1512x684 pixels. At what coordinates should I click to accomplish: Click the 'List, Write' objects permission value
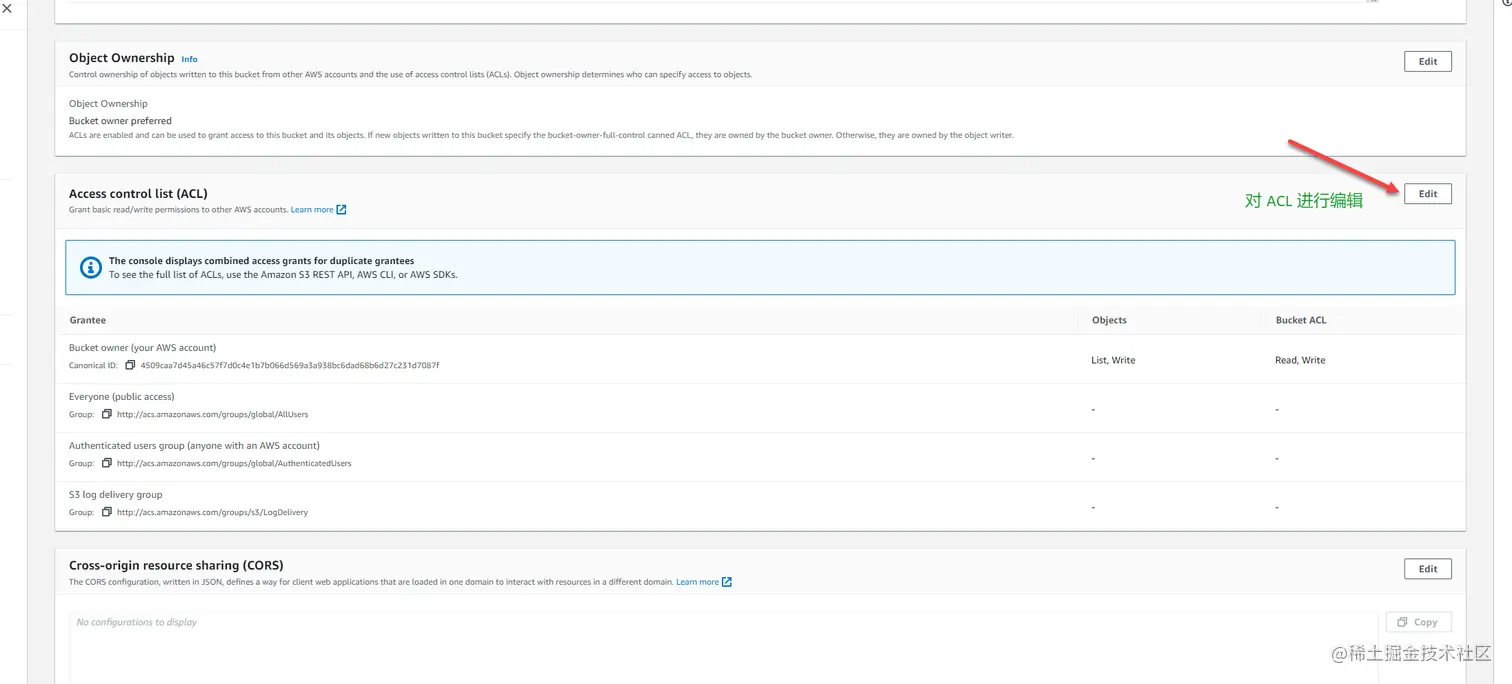tap(1113, 360)
